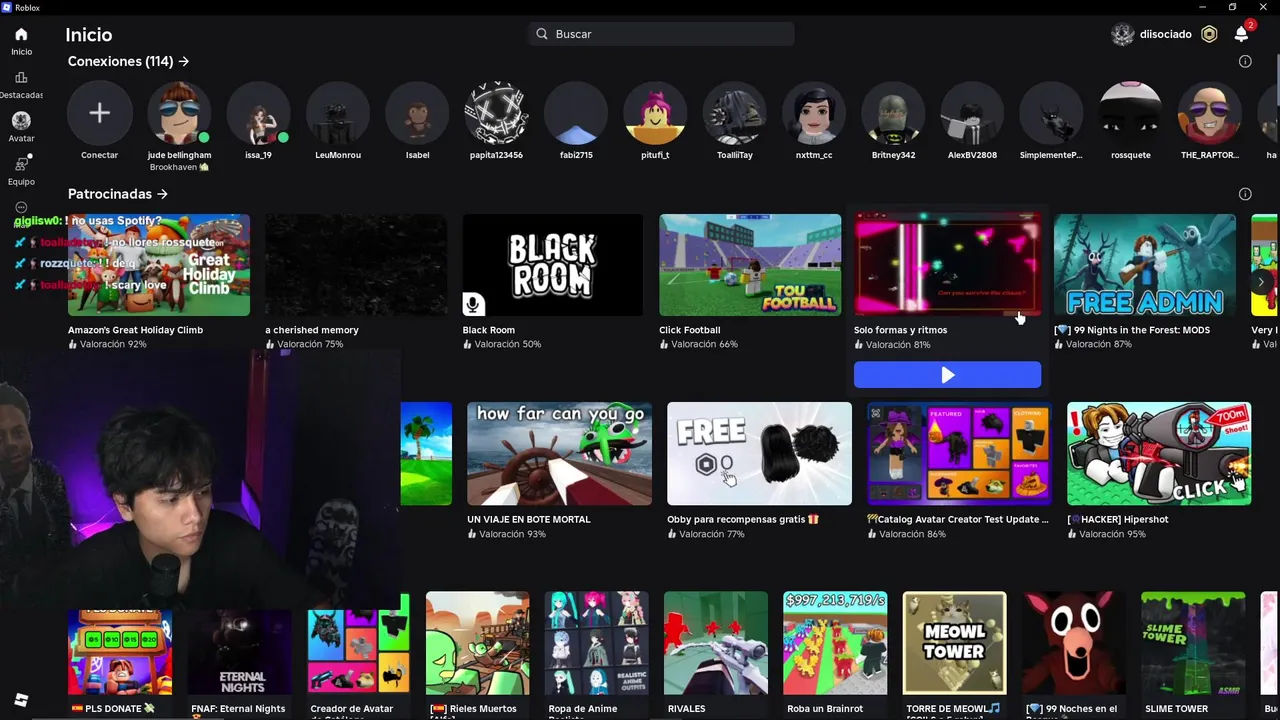Focus the Buscar search field
Image resolution: width=1280 pixels, height=720 pixels.
[661, 34]
